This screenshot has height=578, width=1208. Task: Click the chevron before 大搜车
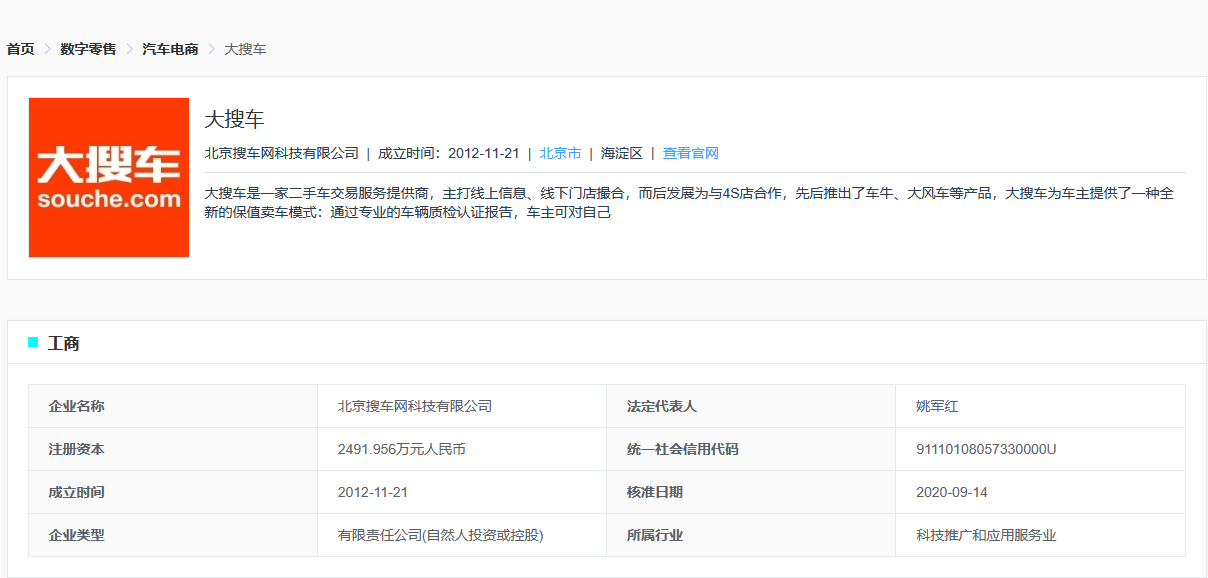click(x=211, y=48)
